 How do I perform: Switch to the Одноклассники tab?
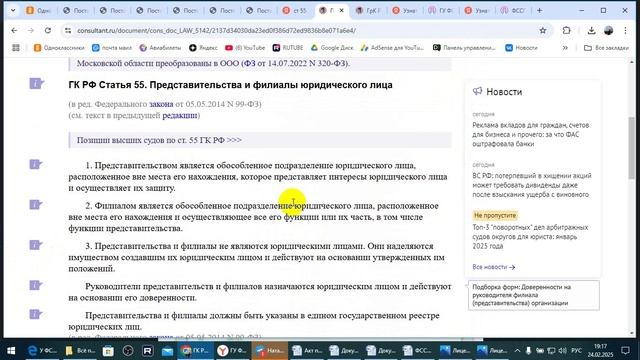click(x=39, y=11)
